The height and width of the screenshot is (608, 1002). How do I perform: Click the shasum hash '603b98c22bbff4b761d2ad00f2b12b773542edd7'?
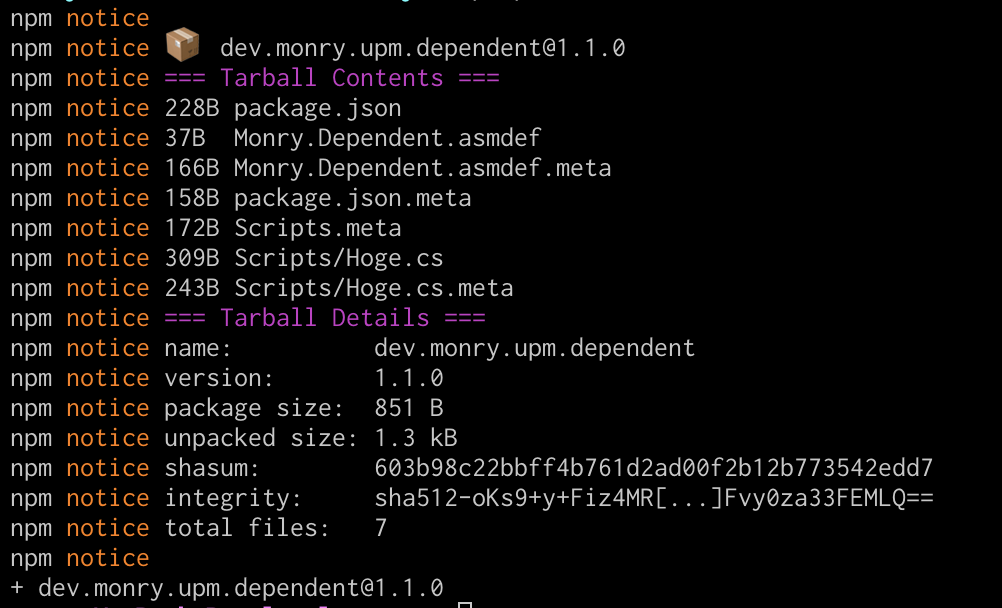pyautogui.click(x=654, y=469)
